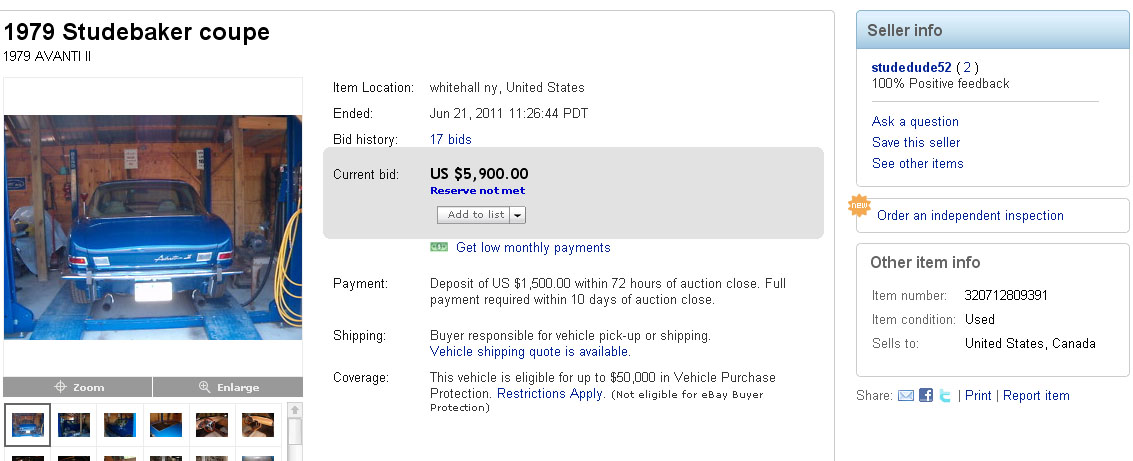Viewport: 1133px width, 461px height.
Task: Select the steering wheel interior thumbnail
Action: tap(212, 424)
